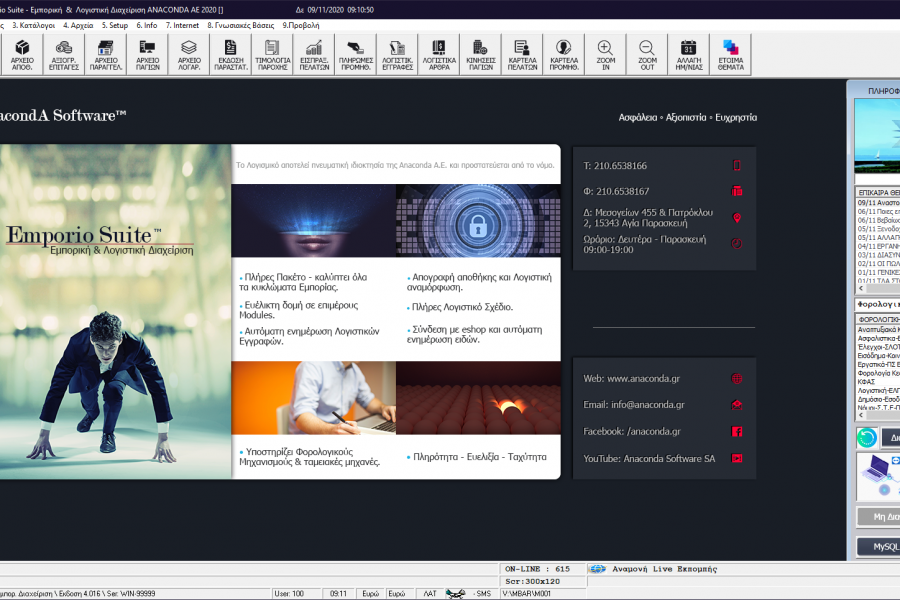
Task: Launch ΕΚΔΟΣΗ ΠΑΡΑΣΤΑΤ. document issuing
Action: [231, 55]
